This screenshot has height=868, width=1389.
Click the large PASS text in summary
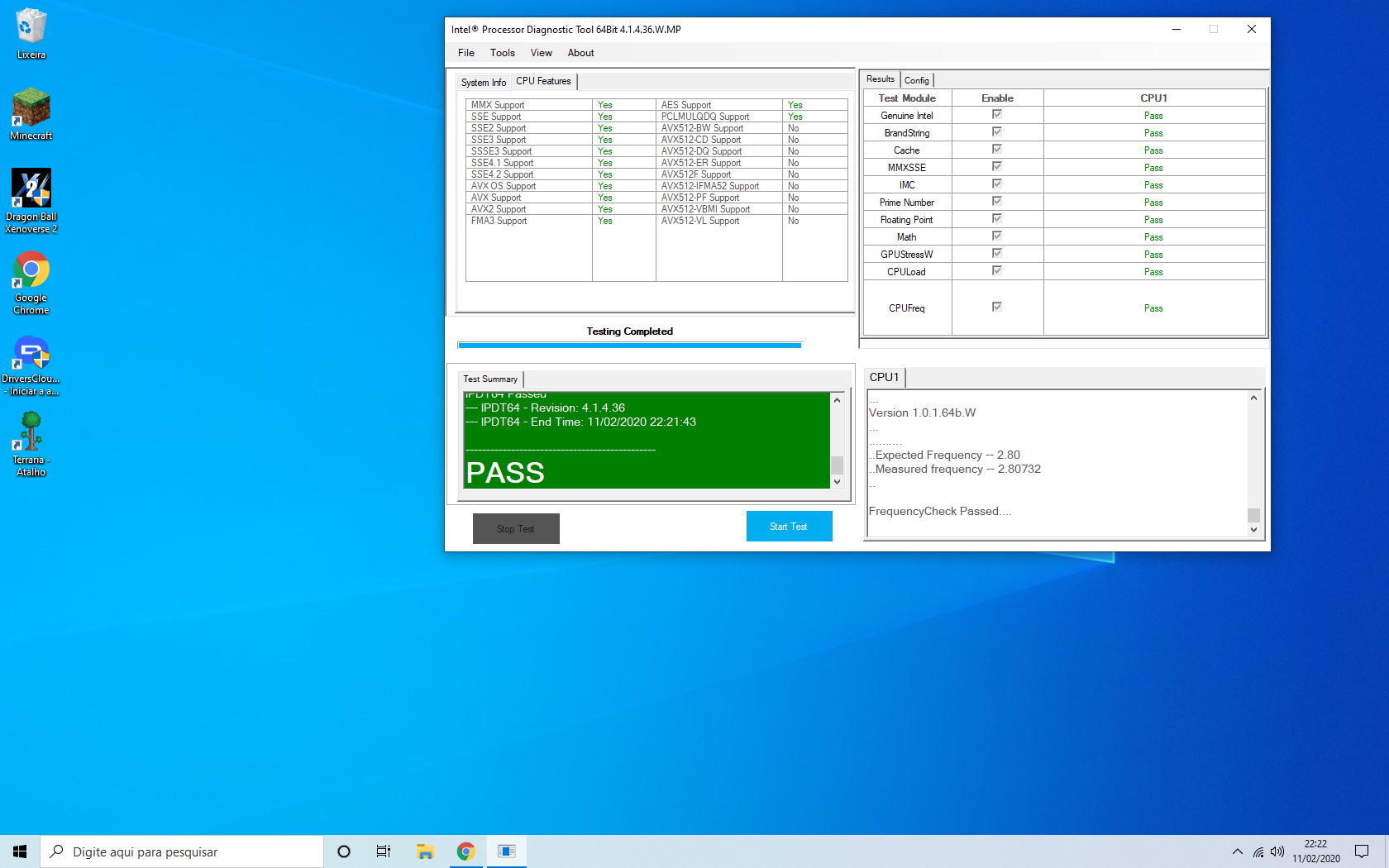[x=505, y=473]
